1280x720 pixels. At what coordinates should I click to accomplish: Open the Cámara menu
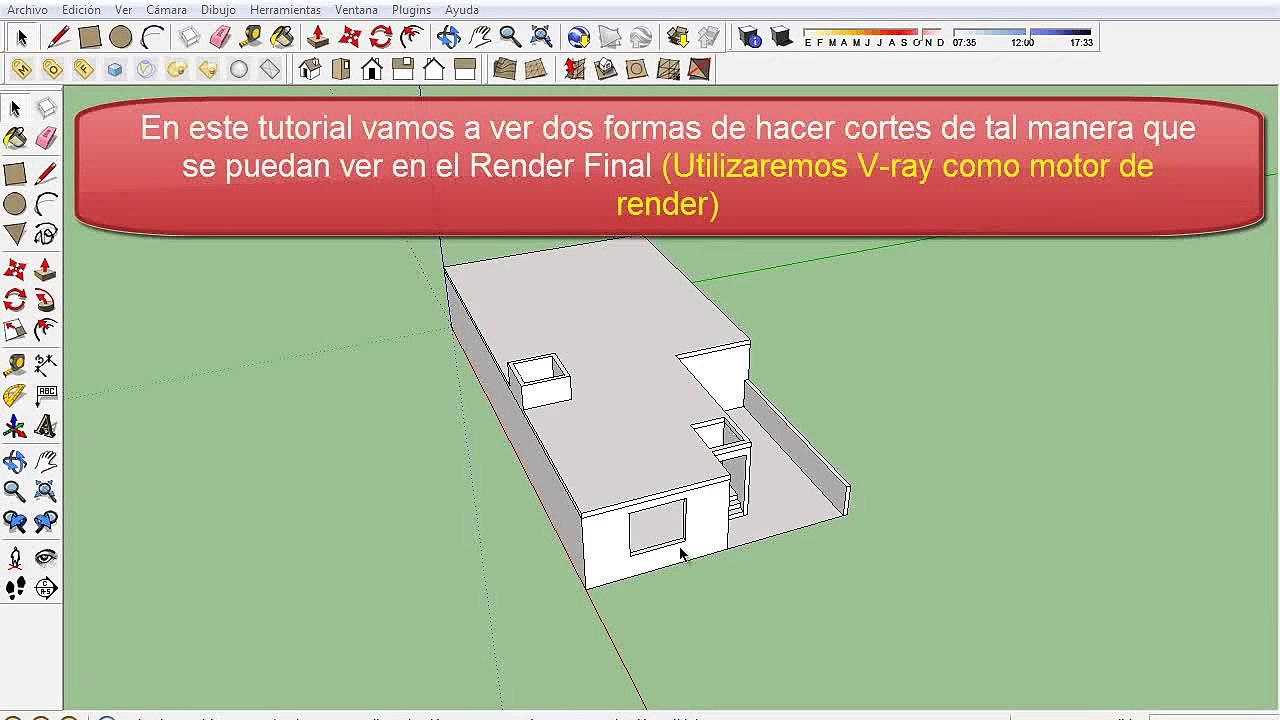166,10
